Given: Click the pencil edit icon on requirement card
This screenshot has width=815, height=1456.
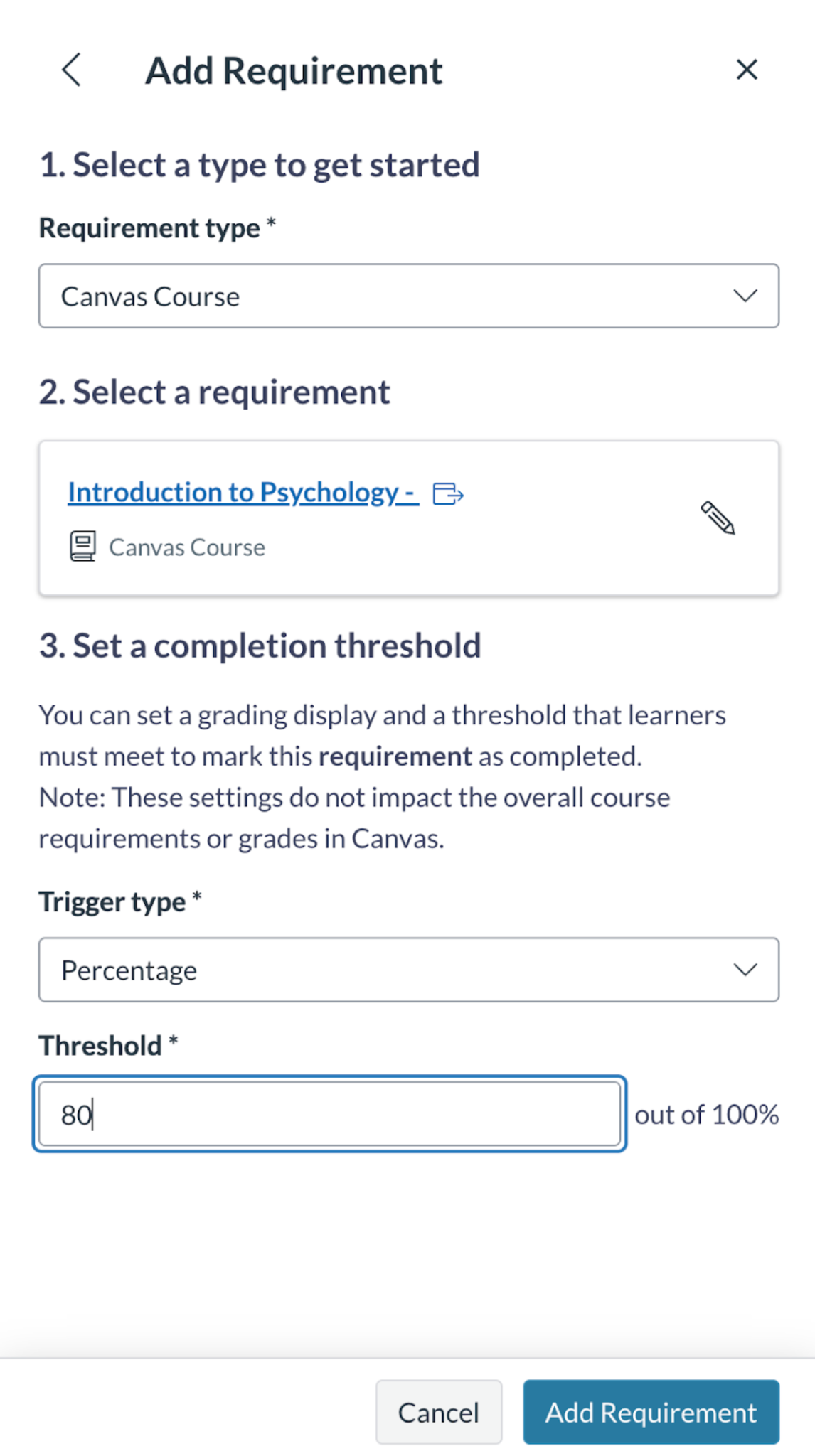Looking at the screenshot, I should (x=718, y=518).
